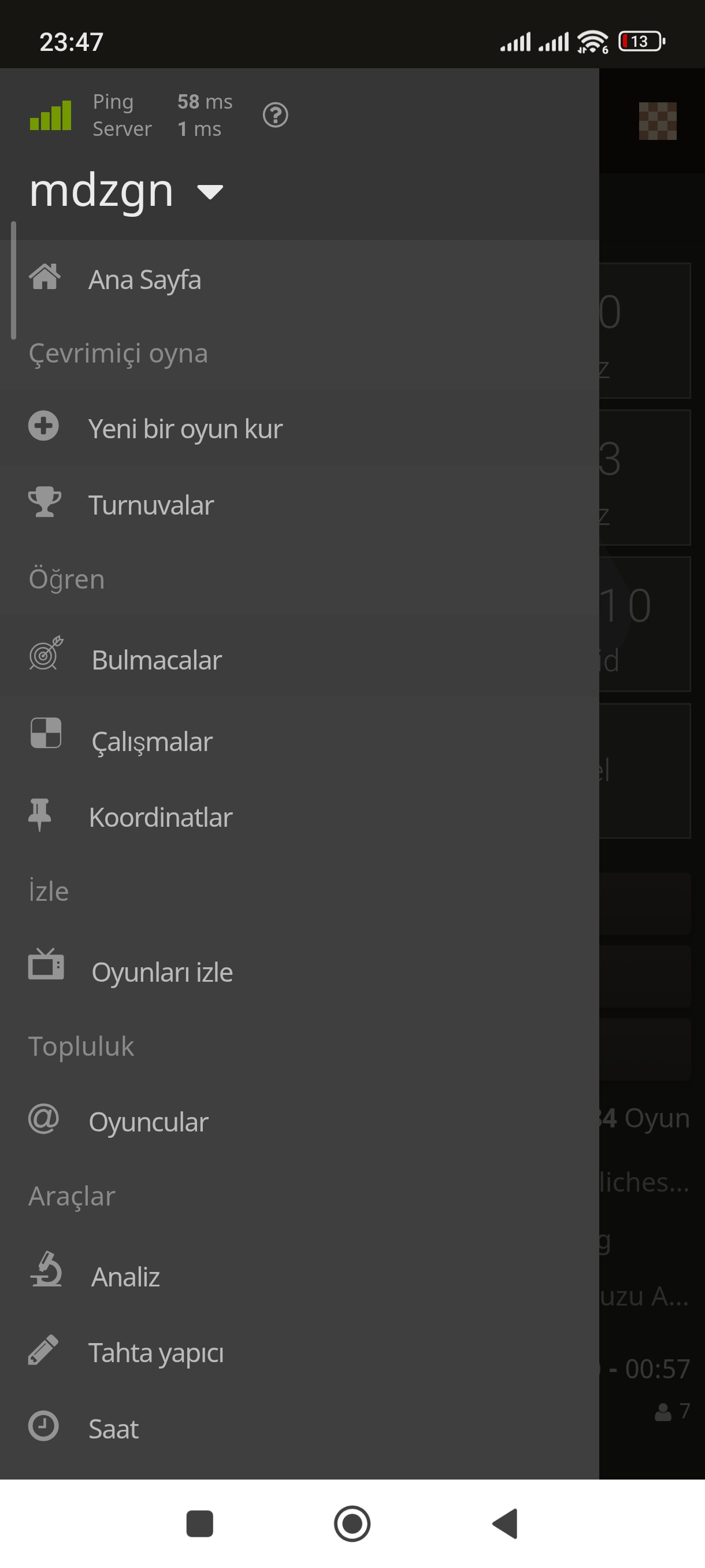Tap the green signal strength bars icon
This screenshot has height=1568, width=705.
tap(50, 115)
